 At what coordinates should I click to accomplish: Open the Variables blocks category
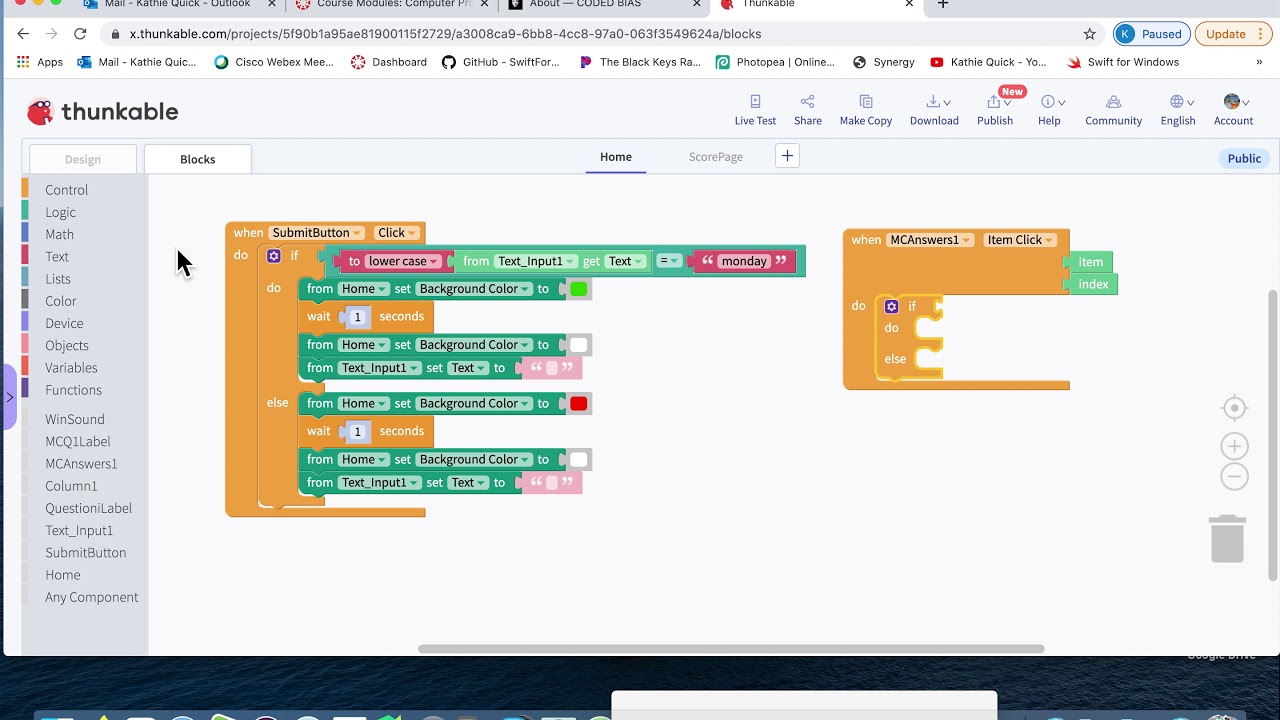pos(71,367)
